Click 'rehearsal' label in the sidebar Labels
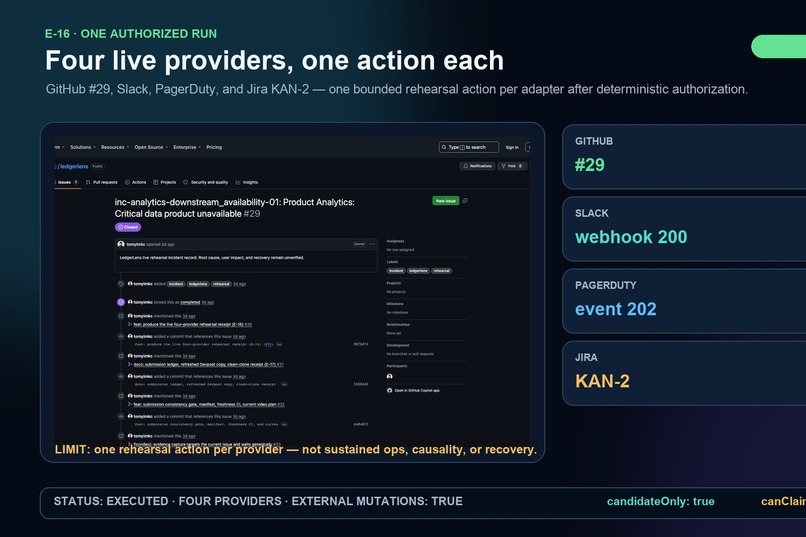Viewport: 806px width, 537px height. tap(442, 271)
